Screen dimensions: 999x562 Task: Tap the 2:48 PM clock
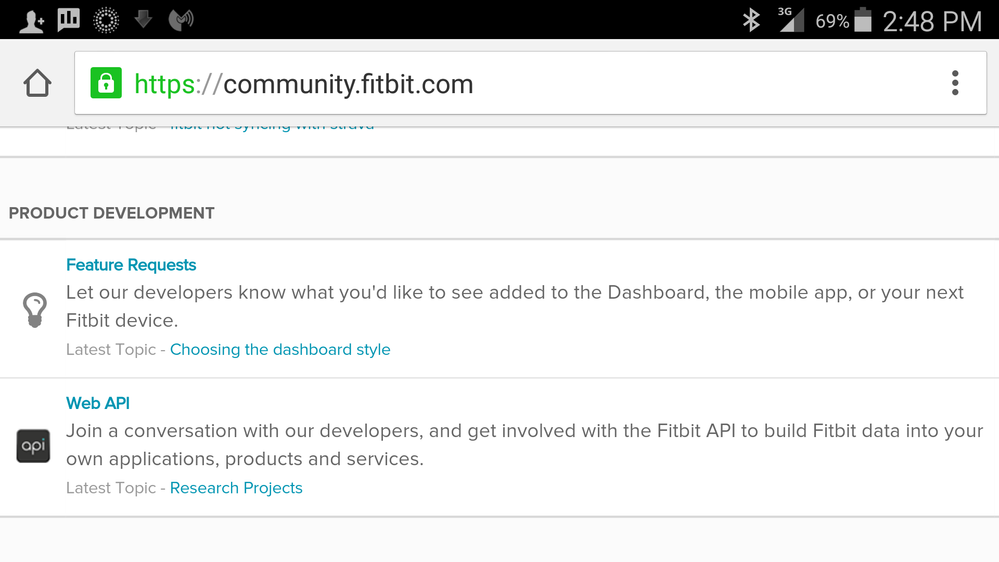tap(932, 21)
